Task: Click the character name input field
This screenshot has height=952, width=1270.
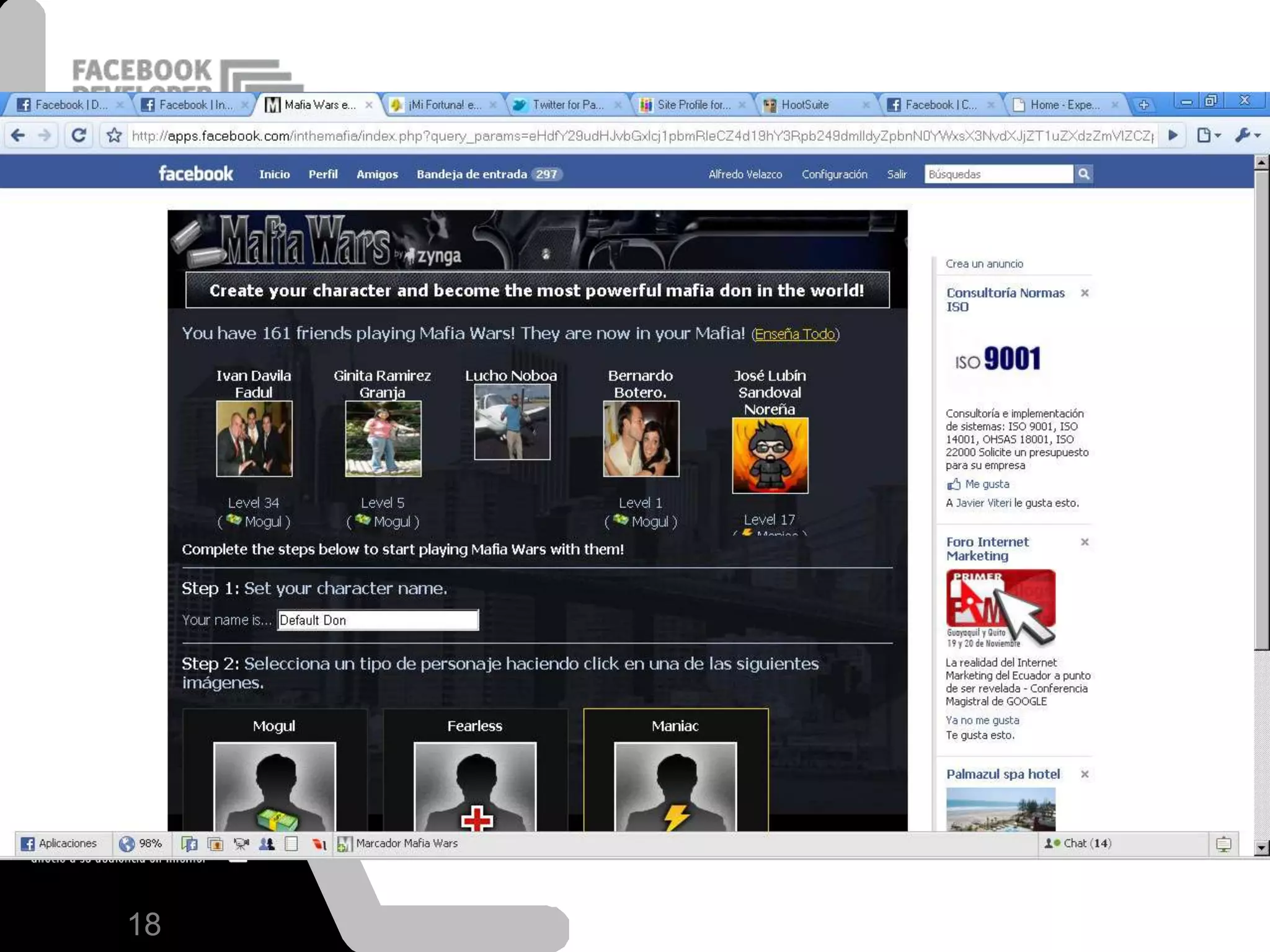Action: (x=378, y=620)
